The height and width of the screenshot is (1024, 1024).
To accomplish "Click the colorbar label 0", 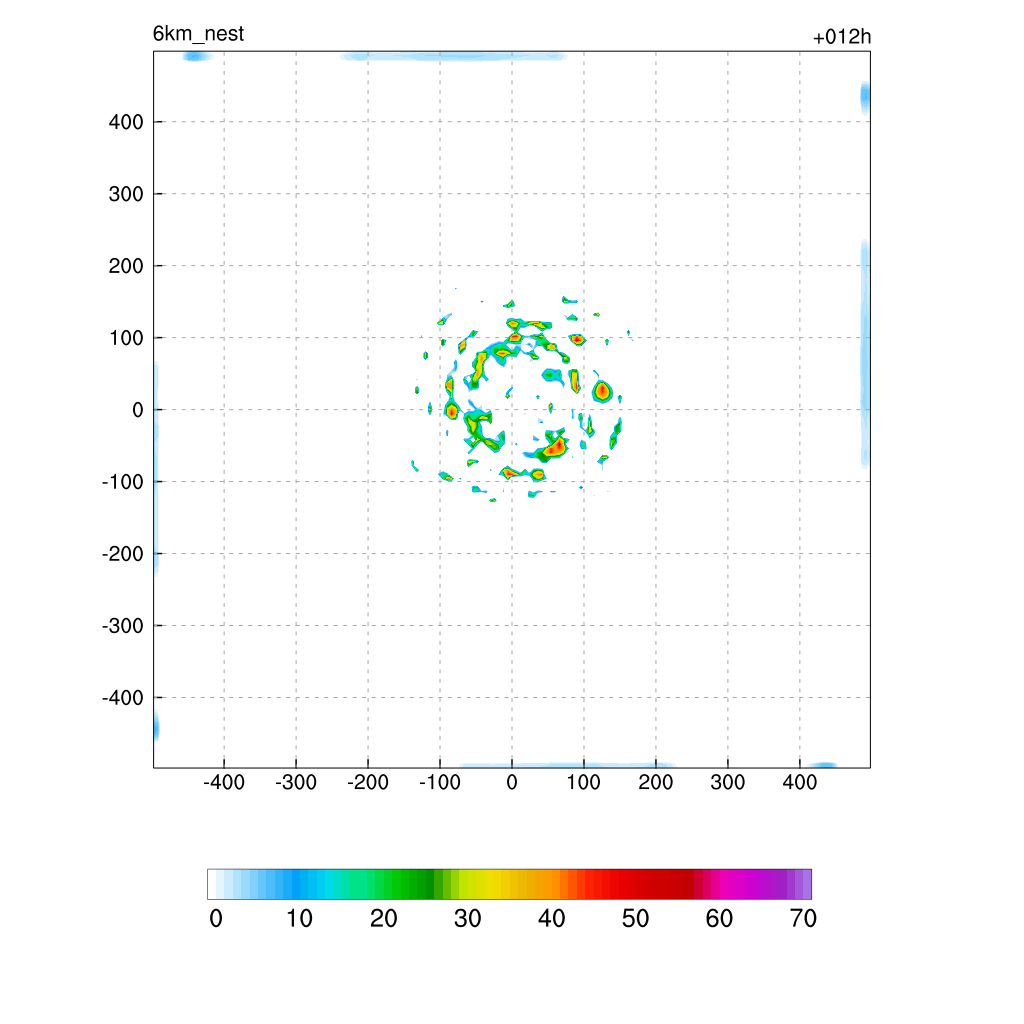I will pos(216,919).
